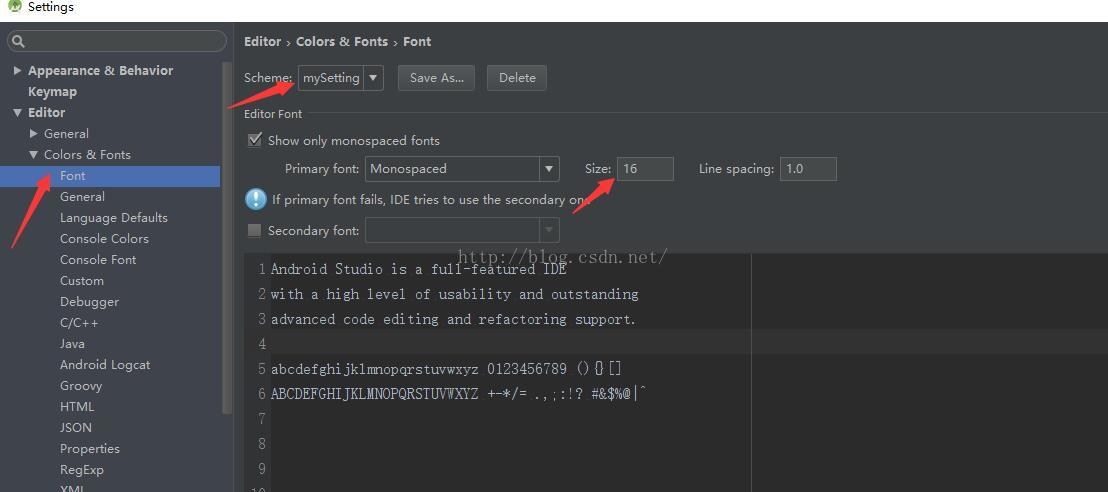Click the search magnifier icon in settings
Viewport: 1108px width, 492px height.
pos(19,42)
